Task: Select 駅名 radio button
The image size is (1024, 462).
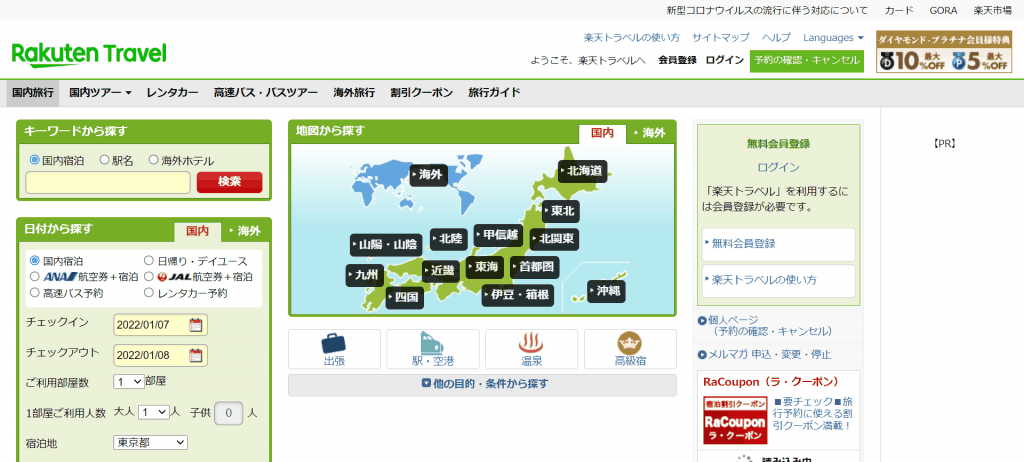Action: [x=104, y=159]
